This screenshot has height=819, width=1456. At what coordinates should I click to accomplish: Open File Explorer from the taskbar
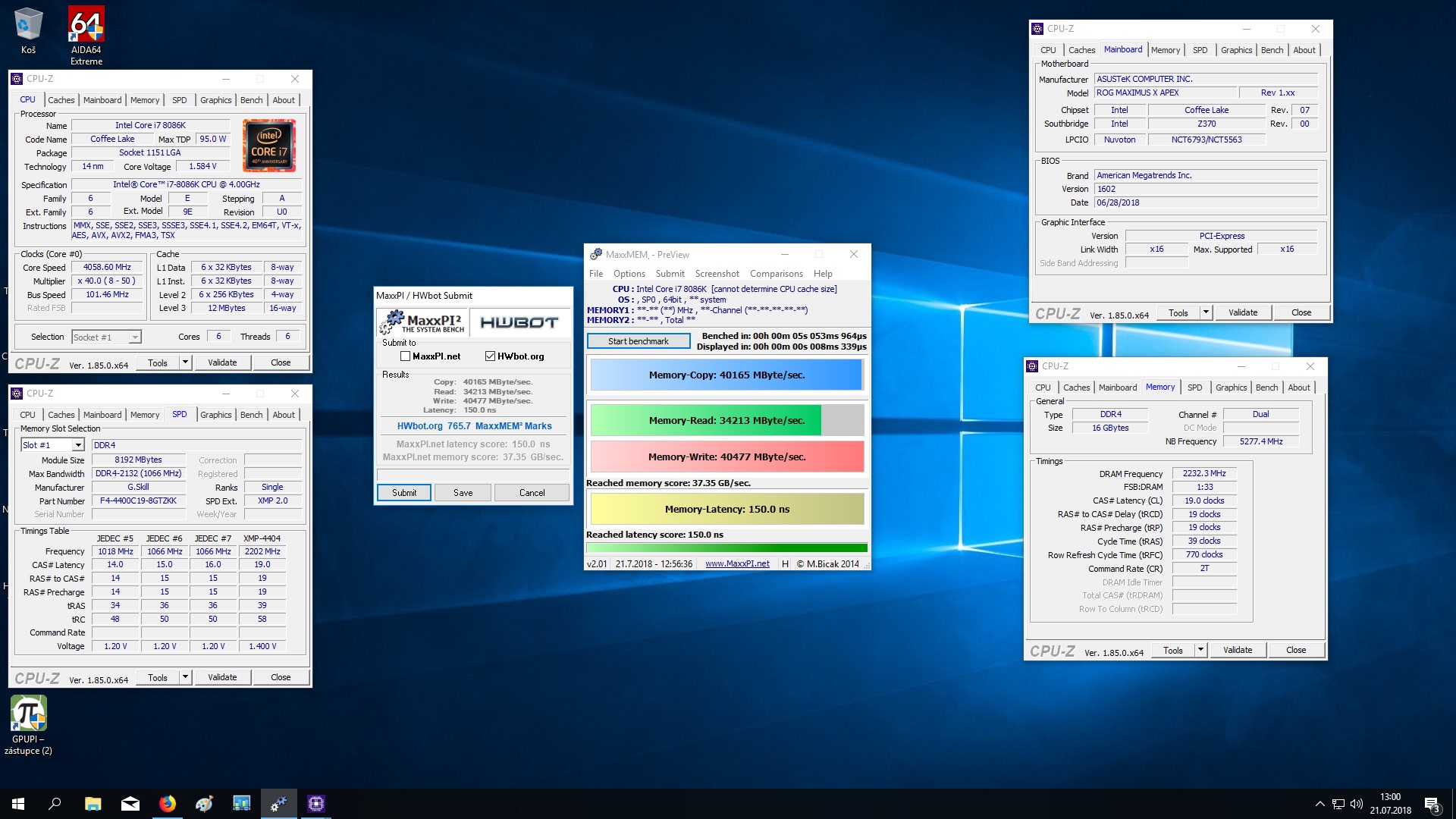[93, 804]
